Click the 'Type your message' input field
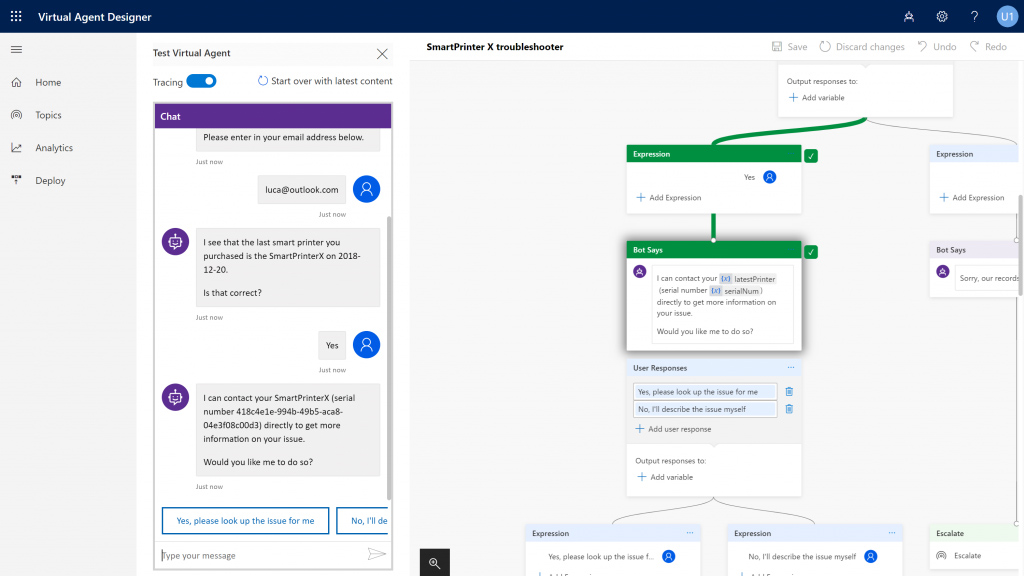The width and height of the screenshot is (1024, 576). [260, 555]
